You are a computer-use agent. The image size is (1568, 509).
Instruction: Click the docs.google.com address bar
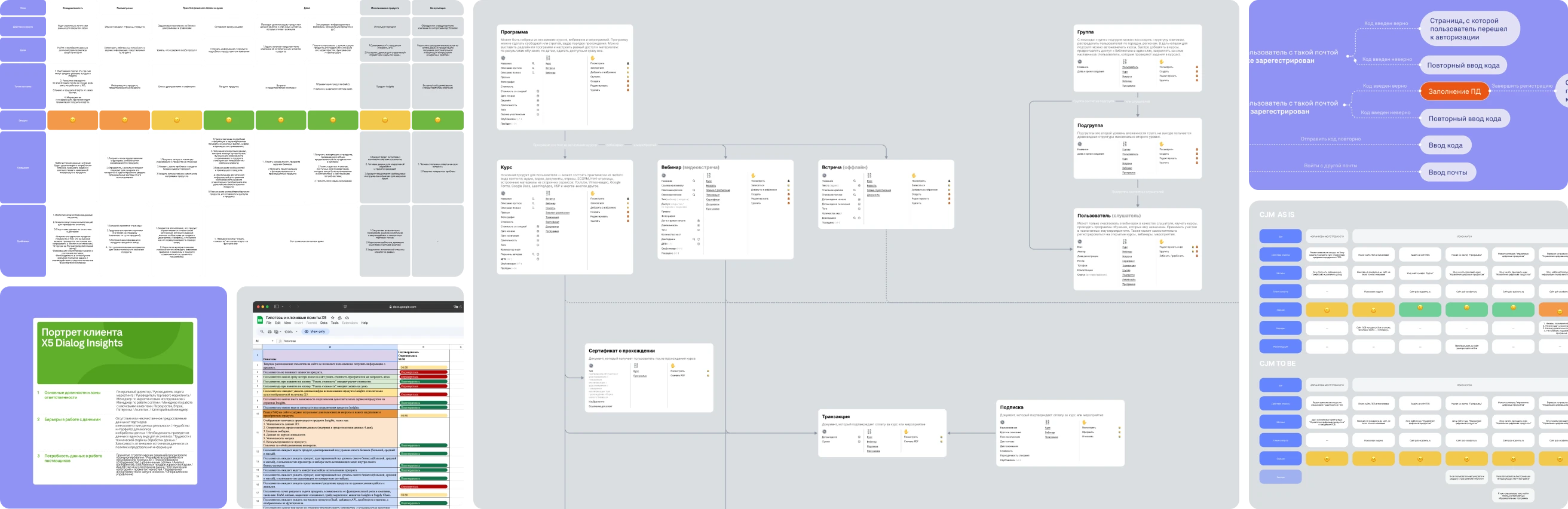tap(403, 307)
